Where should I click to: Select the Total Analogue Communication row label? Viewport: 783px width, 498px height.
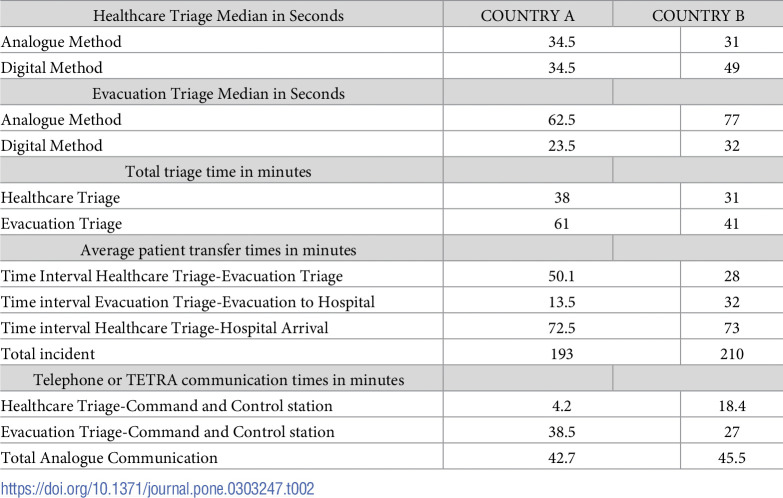(109, 458)
